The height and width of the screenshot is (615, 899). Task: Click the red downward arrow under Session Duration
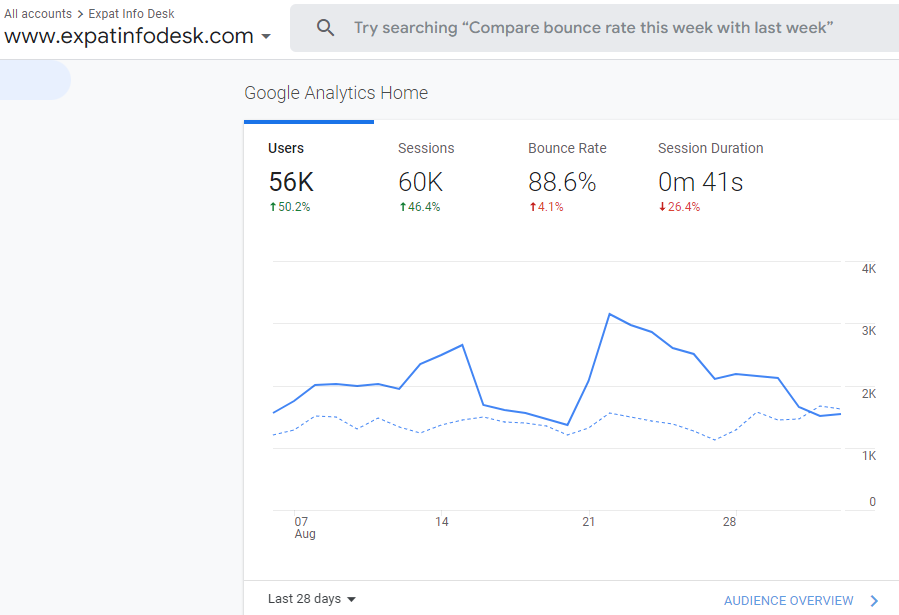coord(663,206)
